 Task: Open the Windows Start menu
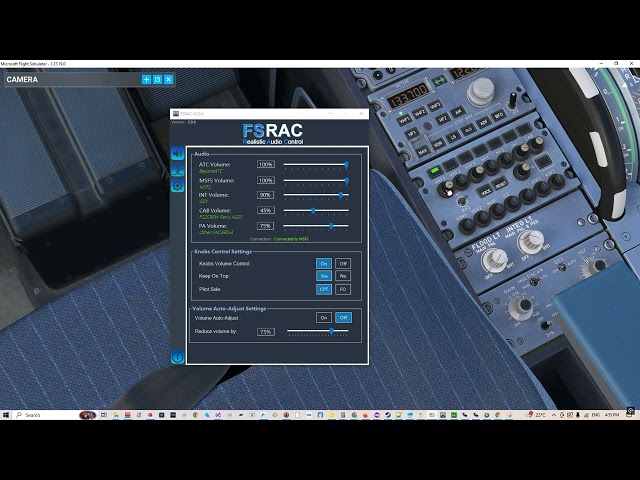point(6,415)
